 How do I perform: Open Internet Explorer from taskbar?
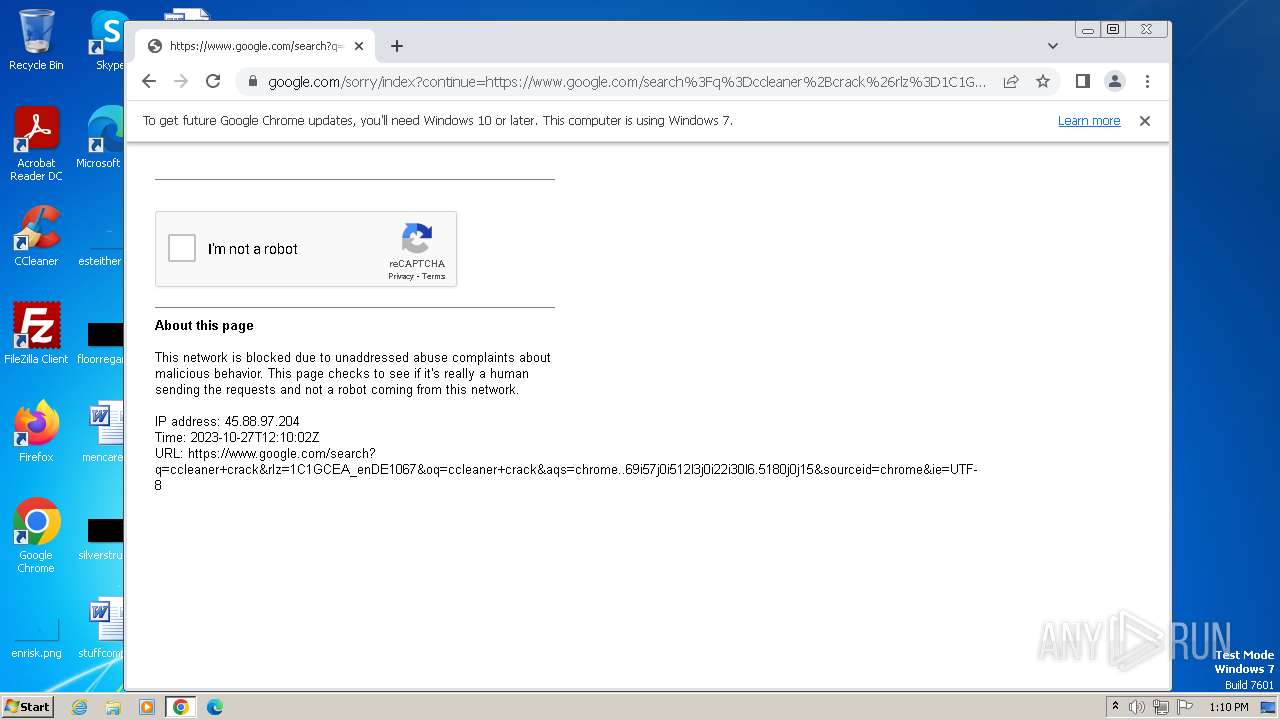pyautogui.click(x=80, y=707)
